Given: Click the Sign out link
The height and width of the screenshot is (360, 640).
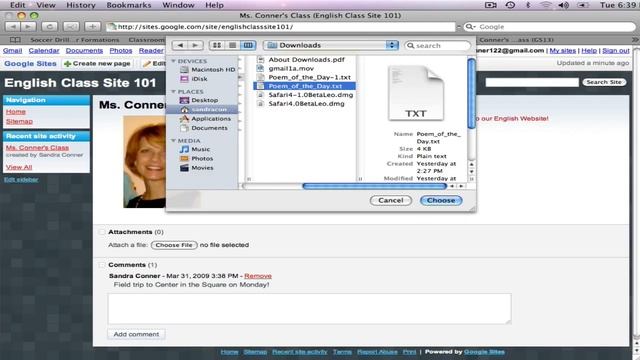Looking at the screenshot, I should point(616,51).
